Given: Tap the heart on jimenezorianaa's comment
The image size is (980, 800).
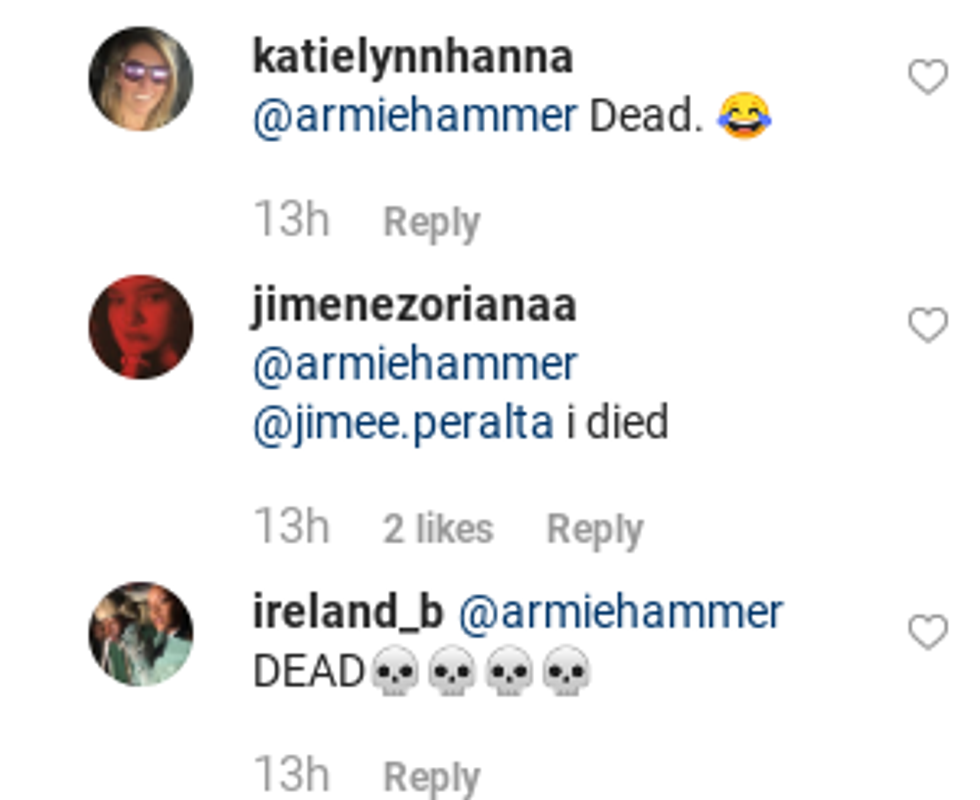Looking at the screenshot, I should pyautogui.click(x=927, y=325).
